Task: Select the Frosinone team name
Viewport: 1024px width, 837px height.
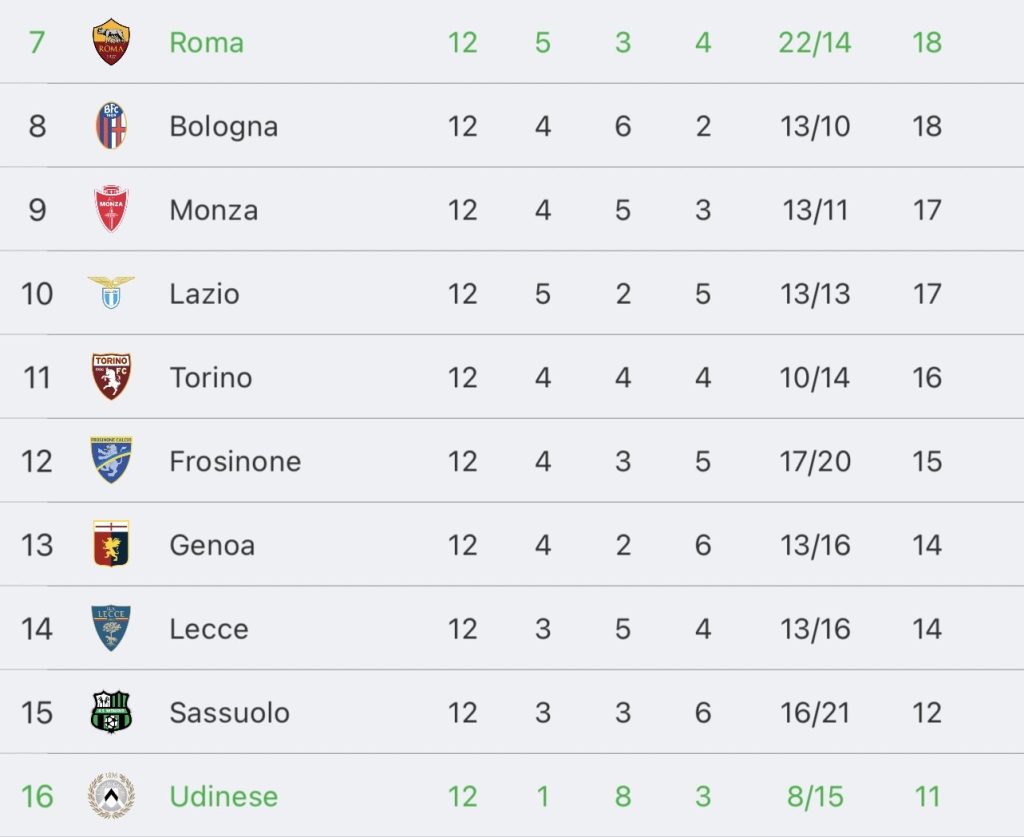Action: pyautogui.click(x=235, y=462)
